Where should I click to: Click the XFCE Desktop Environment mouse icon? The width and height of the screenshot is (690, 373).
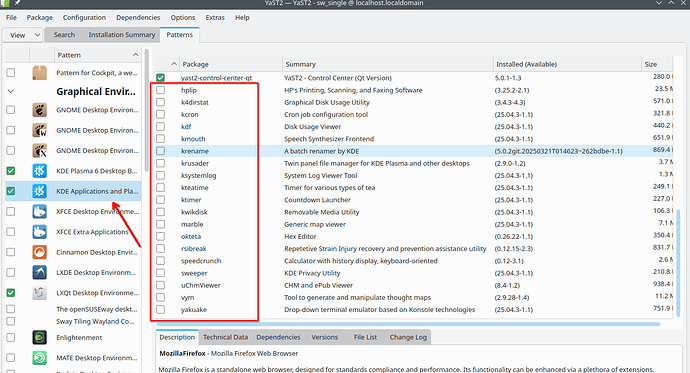click(x=40, y=211)
